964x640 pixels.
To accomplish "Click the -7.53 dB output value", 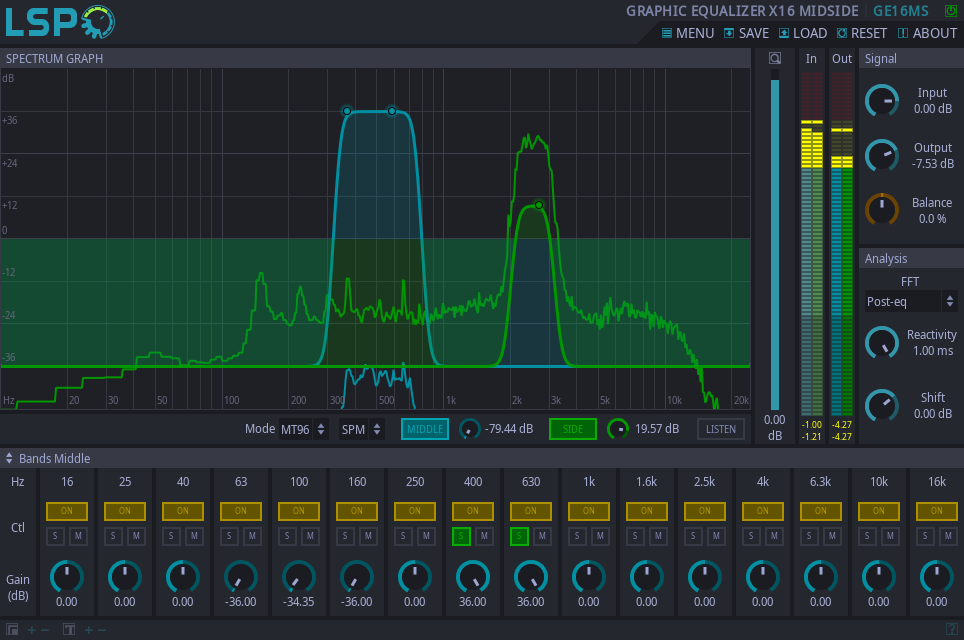I will point(933,164).
